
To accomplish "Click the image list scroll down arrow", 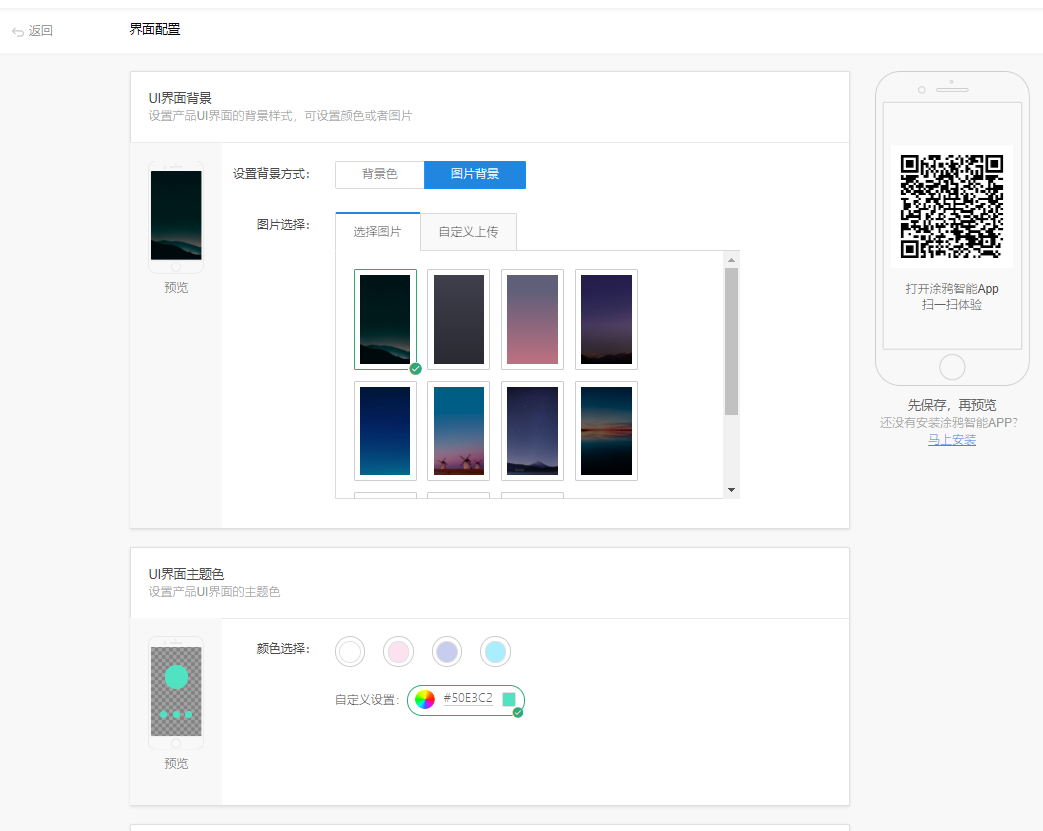I will pyautogui.click(x=731, y=490).
